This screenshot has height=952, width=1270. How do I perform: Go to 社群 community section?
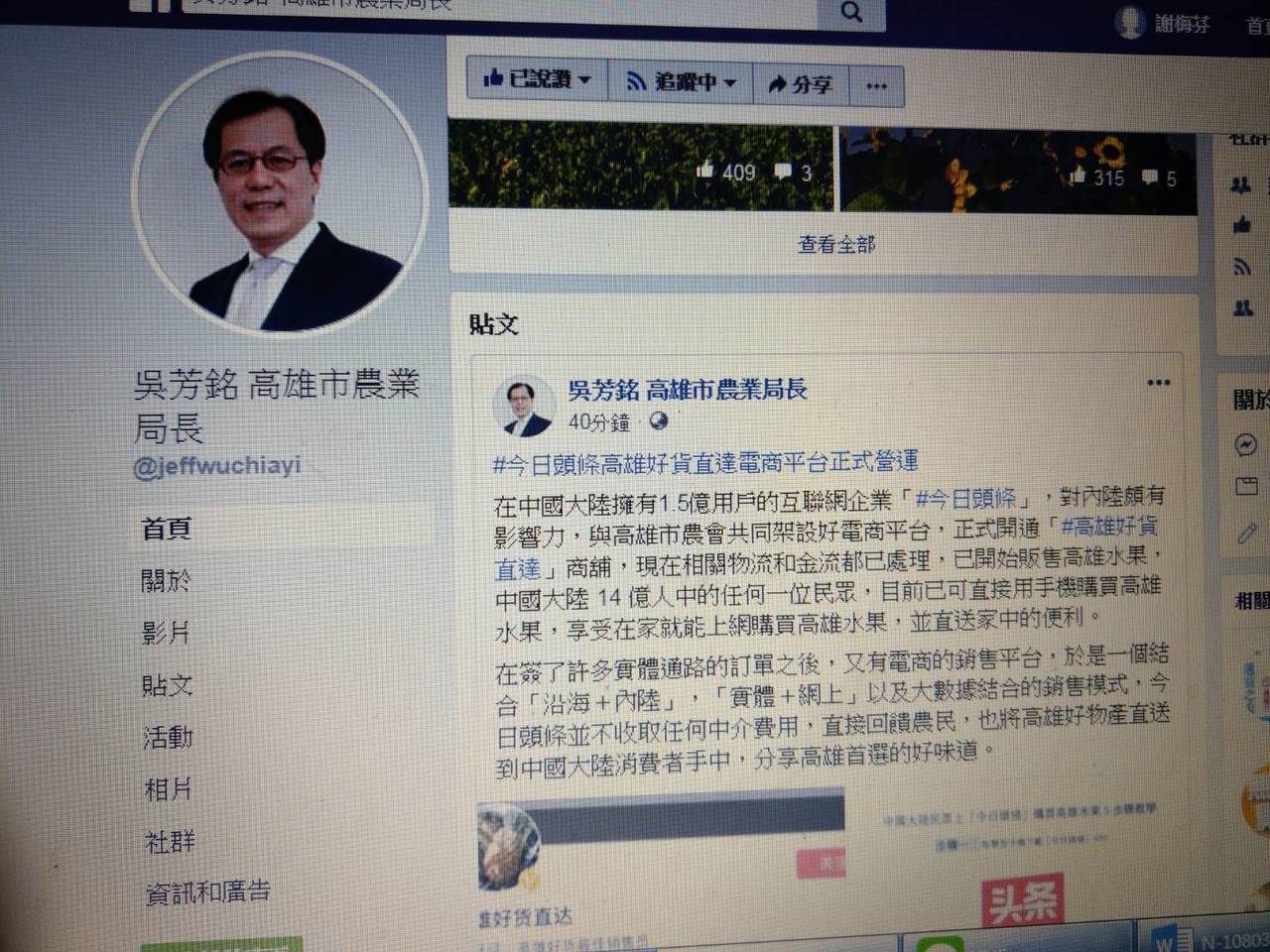click(x=169, y=842)
